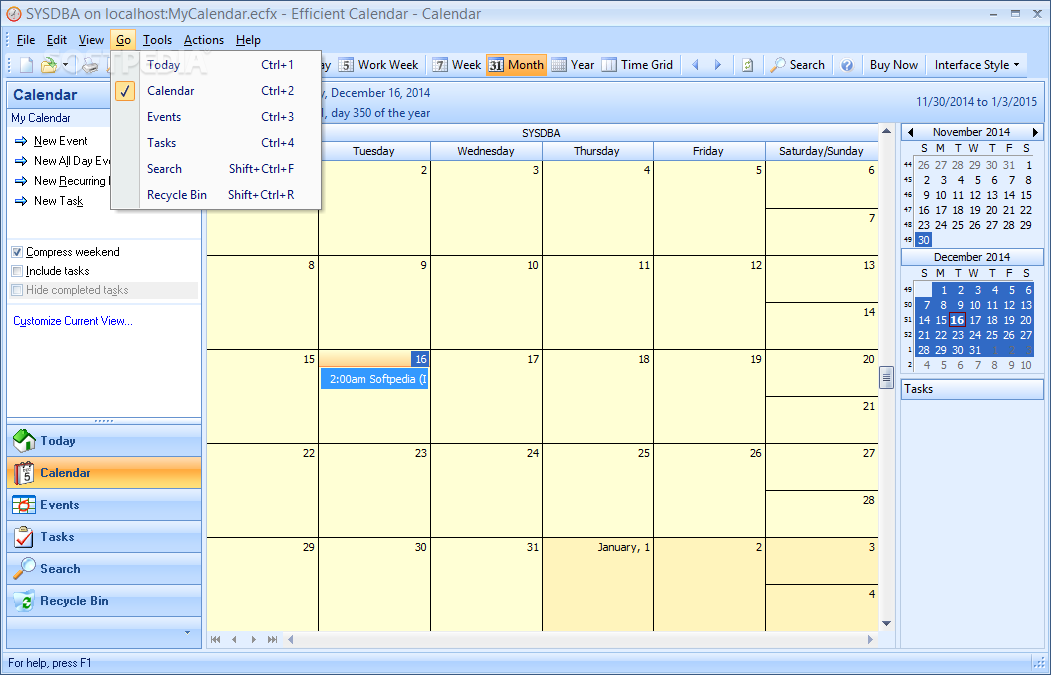Open the Help menu

[x=248, y=40]
